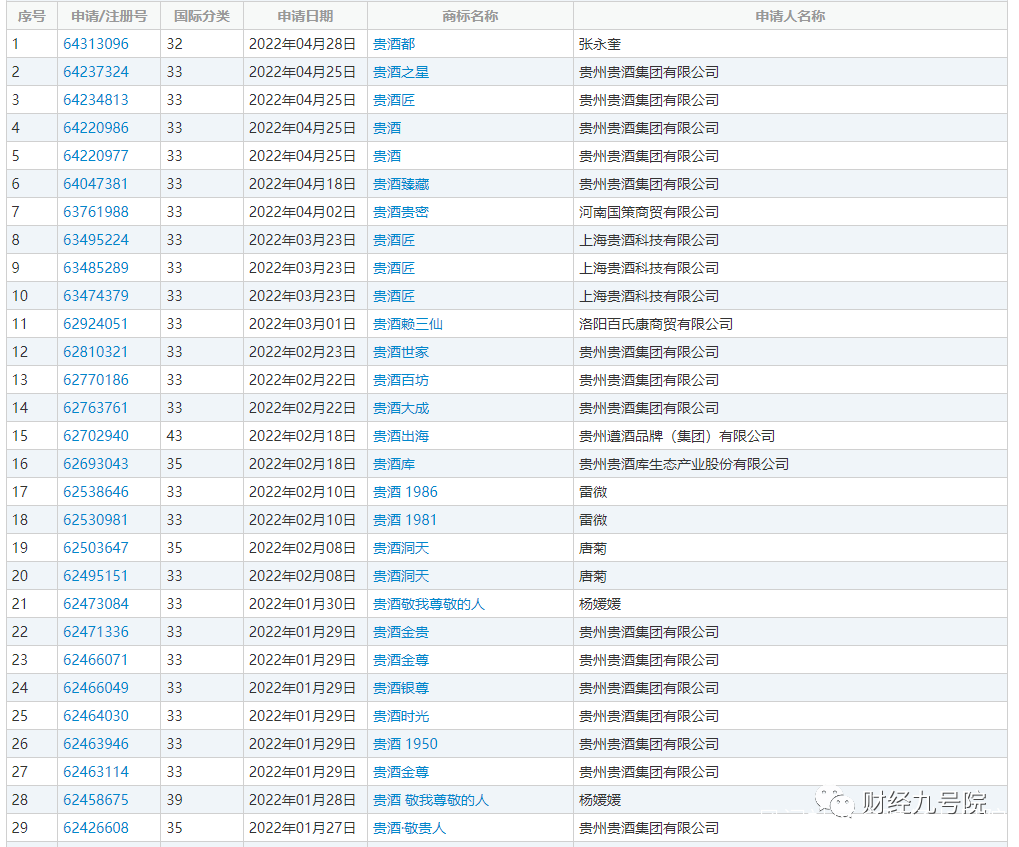Open trademark 贵酒 1981

(405, 520)
